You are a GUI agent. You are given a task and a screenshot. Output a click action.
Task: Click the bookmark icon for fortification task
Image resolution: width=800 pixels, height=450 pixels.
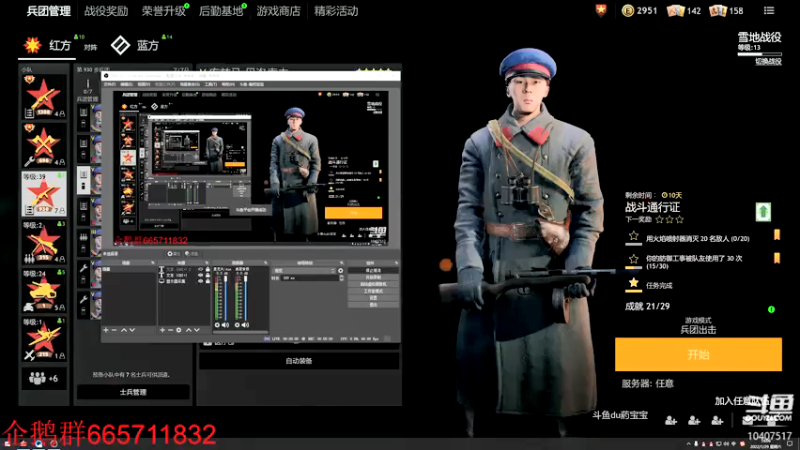[777, 258]
